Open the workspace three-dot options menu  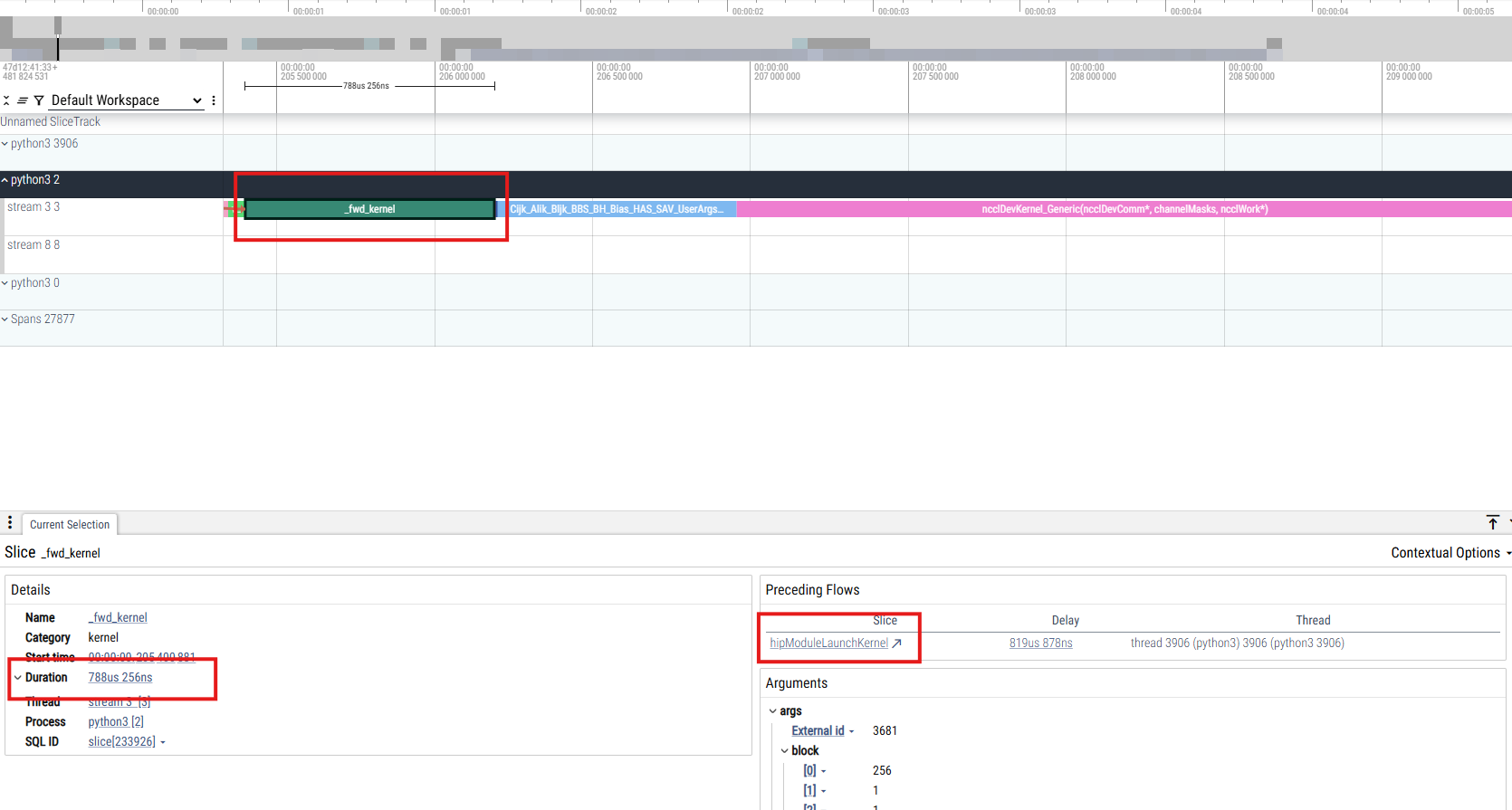(x=214, y=100)
